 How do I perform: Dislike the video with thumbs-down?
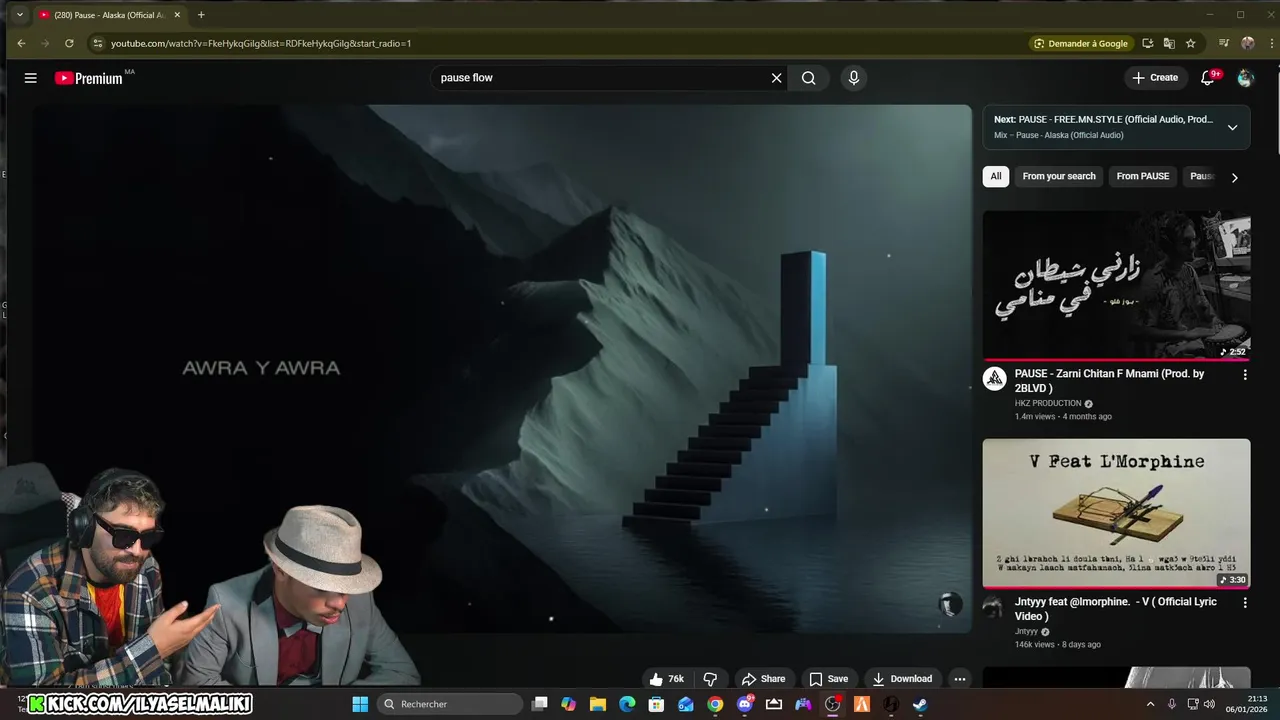[x=710, y=679]
